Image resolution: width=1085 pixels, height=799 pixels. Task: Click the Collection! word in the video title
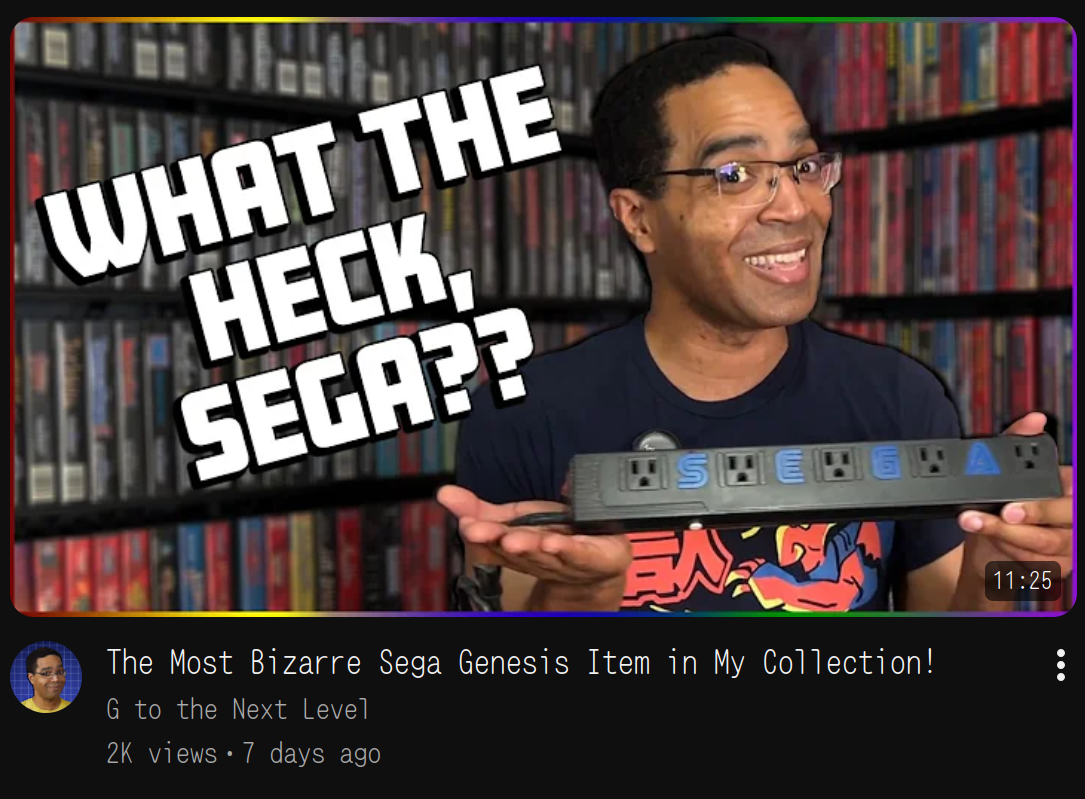tap(849, 663)
